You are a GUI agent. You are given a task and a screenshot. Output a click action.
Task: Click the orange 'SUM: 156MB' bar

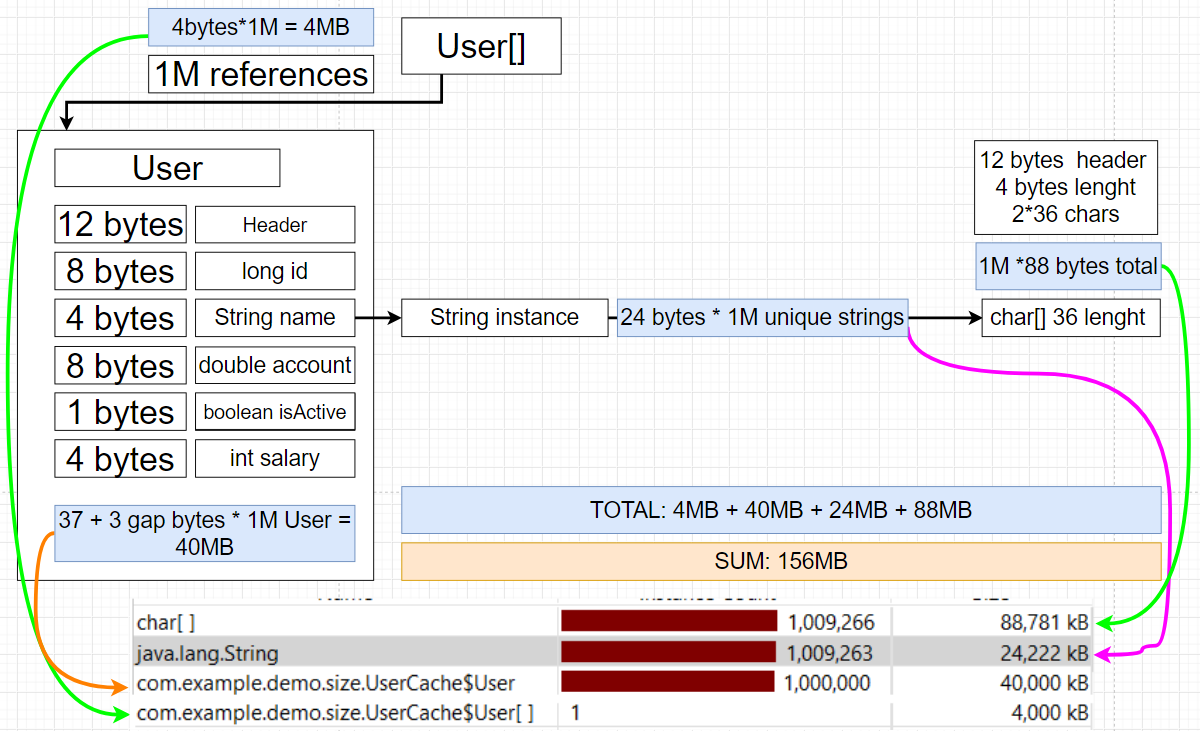click(781, 562)
